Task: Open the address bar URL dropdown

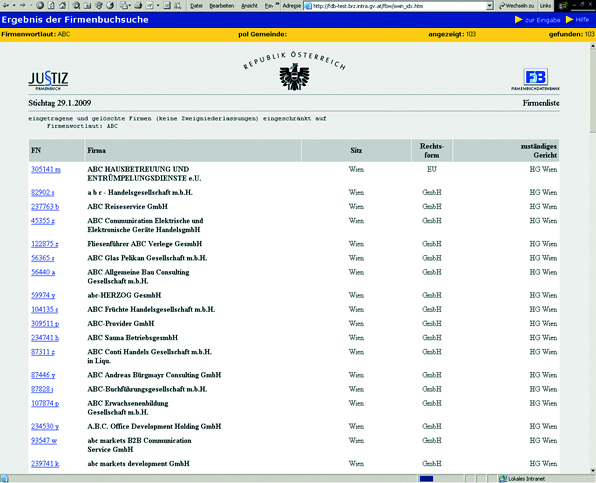Action: [x=490, y=6]
